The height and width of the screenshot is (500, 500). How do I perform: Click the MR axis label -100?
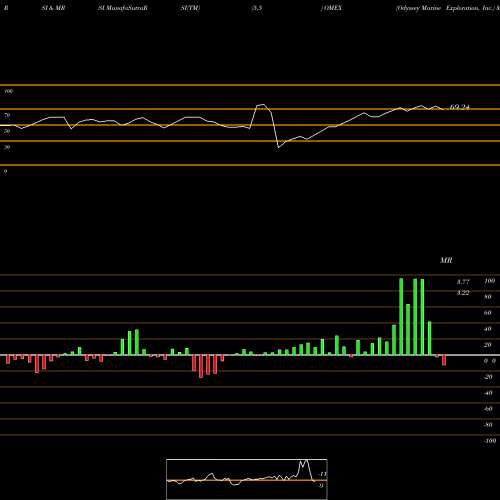[x=490, y=441]
